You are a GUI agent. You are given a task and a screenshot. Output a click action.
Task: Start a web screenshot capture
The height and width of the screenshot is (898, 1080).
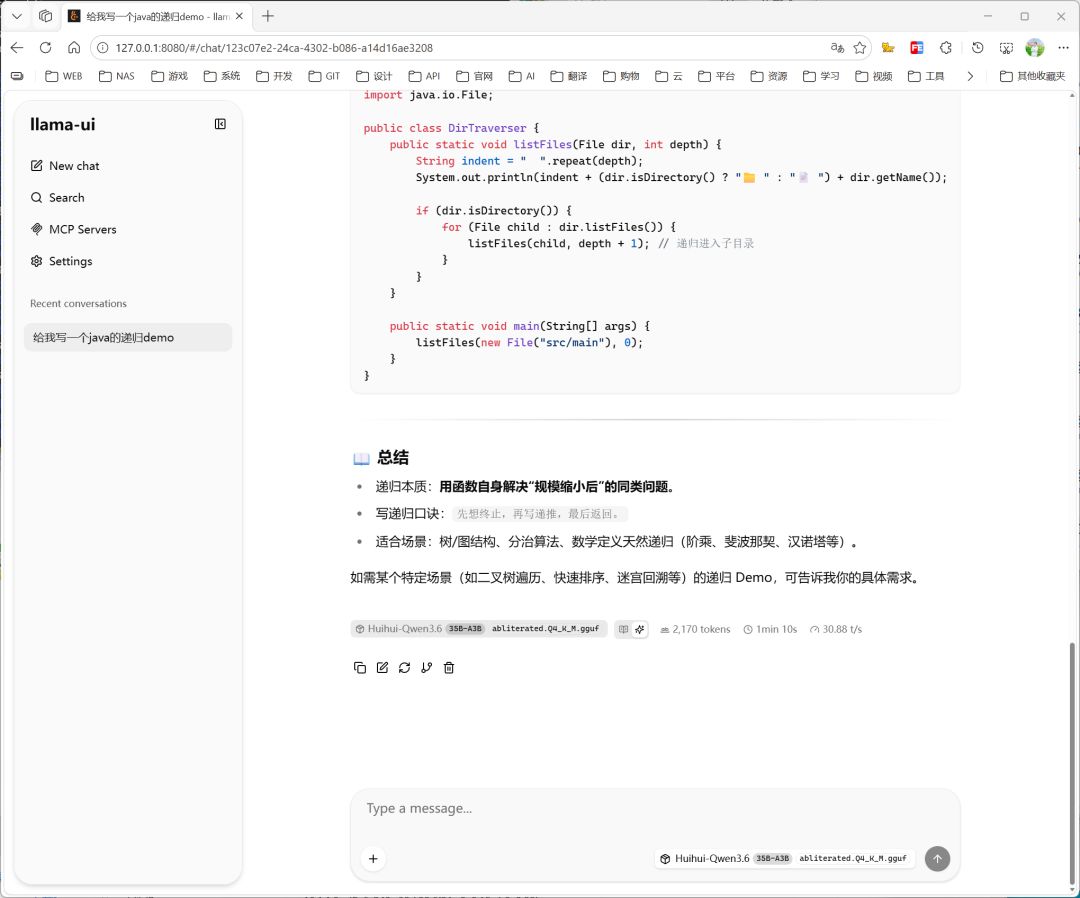[x=1006, y=48]
